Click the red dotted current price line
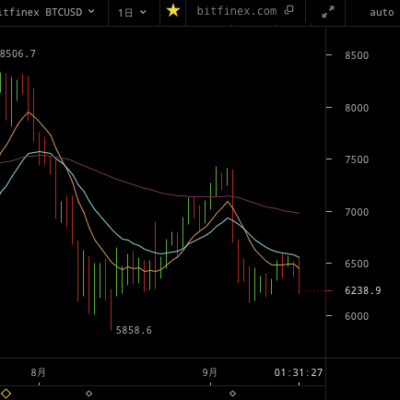 [319, 291]
